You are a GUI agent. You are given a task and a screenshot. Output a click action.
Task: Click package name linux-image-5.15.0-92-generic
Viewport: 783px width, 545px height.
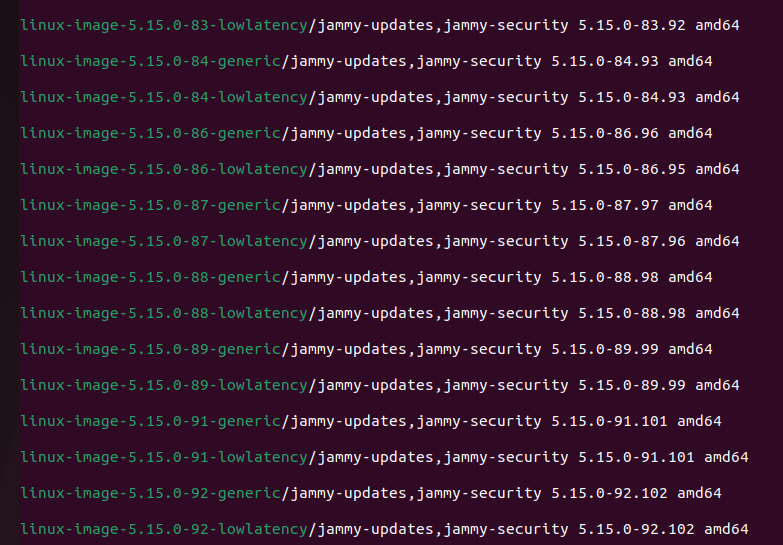[x=150, y=493]
